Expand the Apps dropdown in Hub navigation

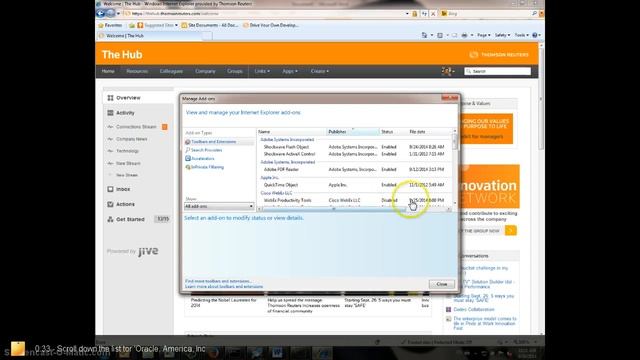click(x=290, y=71)
